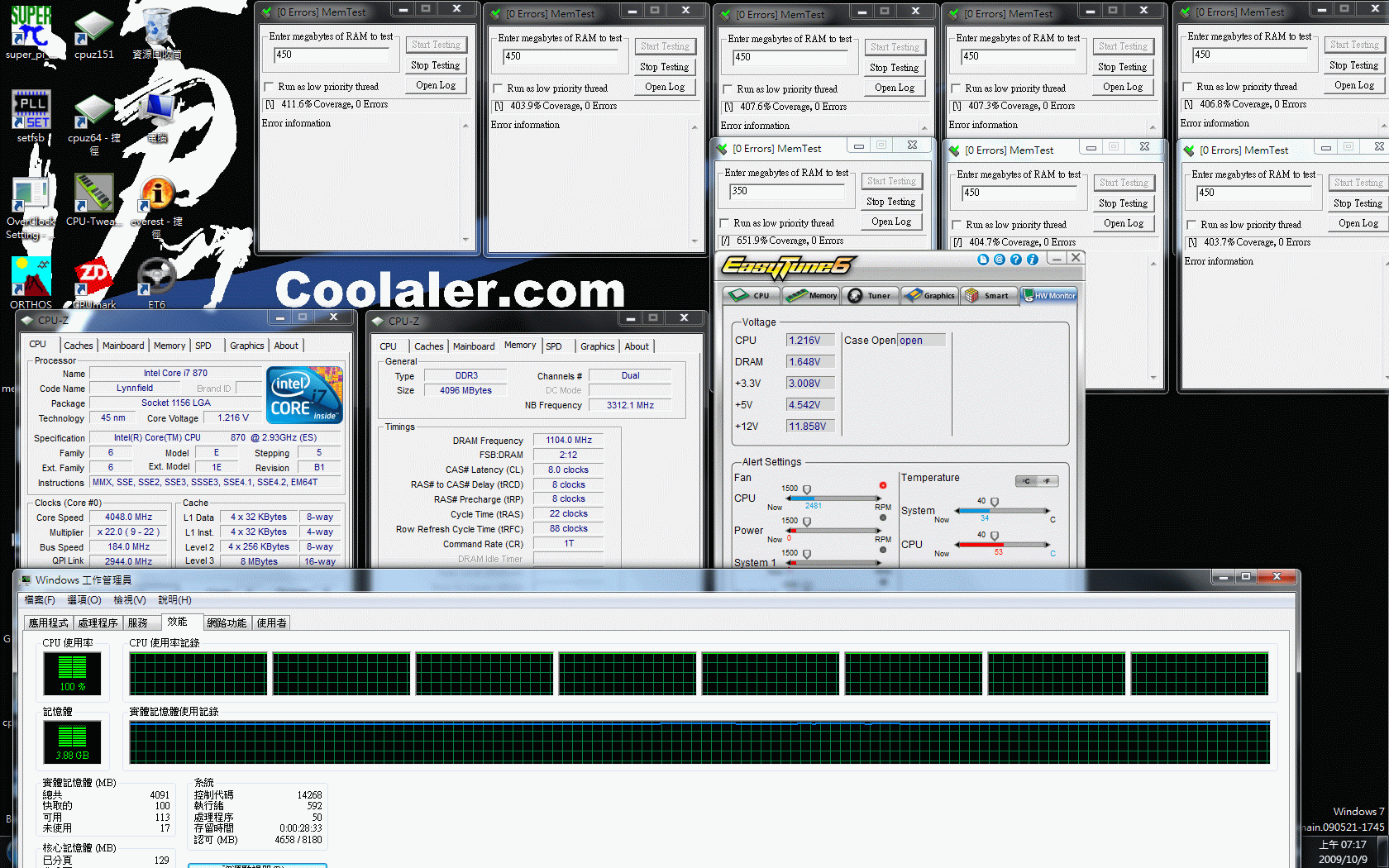Switch to EasyTune6 Smart tab
The height and width of the screenshot is (868, 1389).
coord(989,295)
